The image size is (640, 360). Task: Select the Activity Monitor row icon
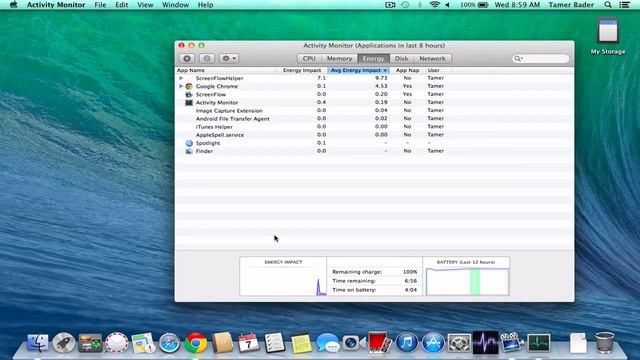pyautogui.click(x=189, y=102)
